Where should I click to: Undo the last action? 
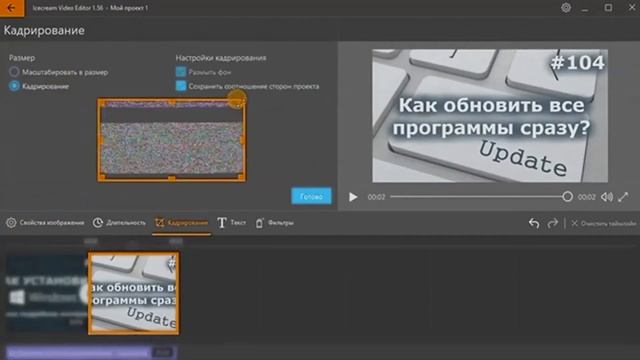click(534, 223)
